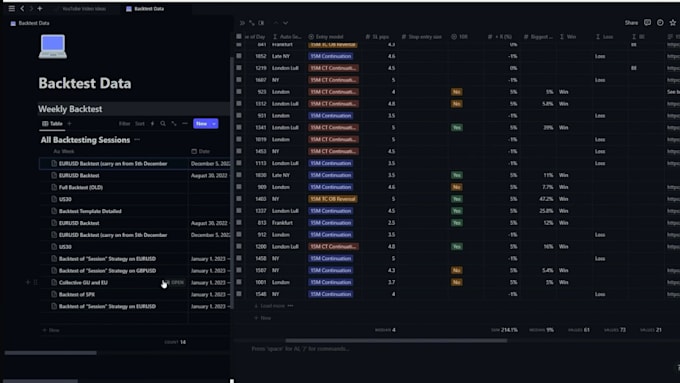Open the Win column header menu
The height and width of the screenshot is (383, 680).
click(568, 37)
